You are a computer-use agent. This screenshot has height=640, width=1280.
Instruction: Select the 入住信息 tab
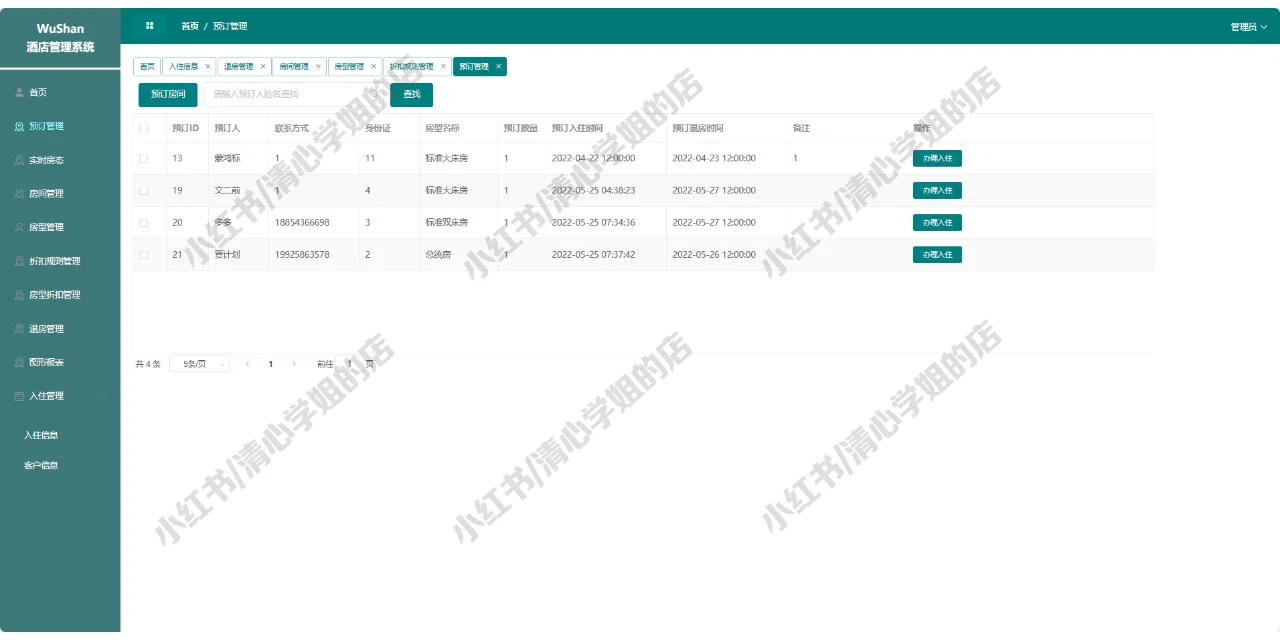click(186, 67)
